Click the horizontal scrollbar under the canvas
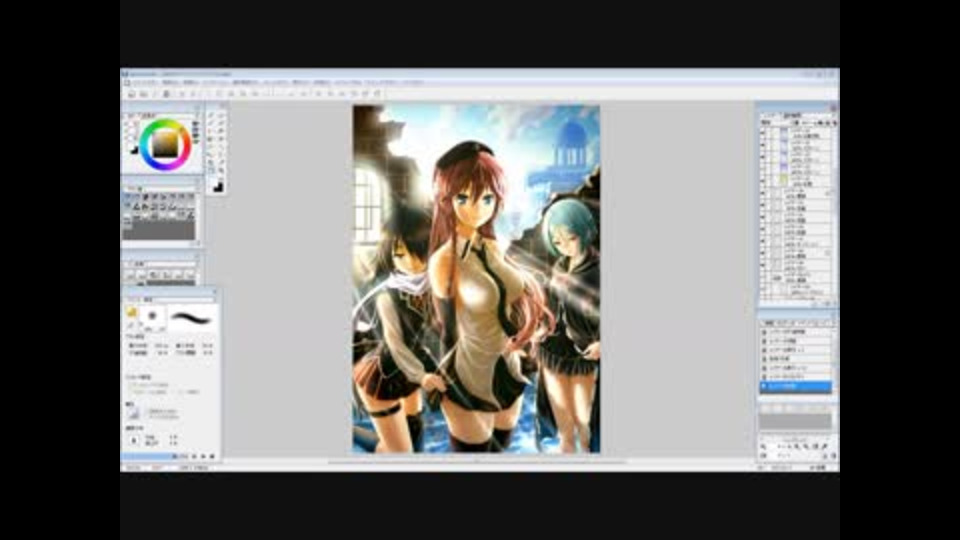 tap(478, 462)
